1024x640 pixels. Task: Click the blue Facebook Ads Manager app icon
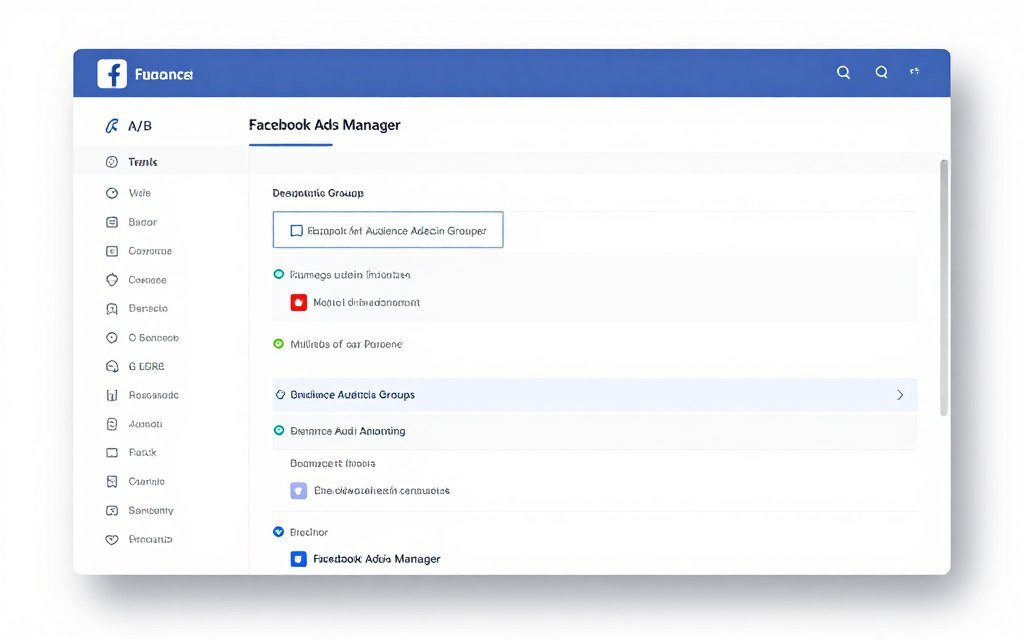[298, 558]
